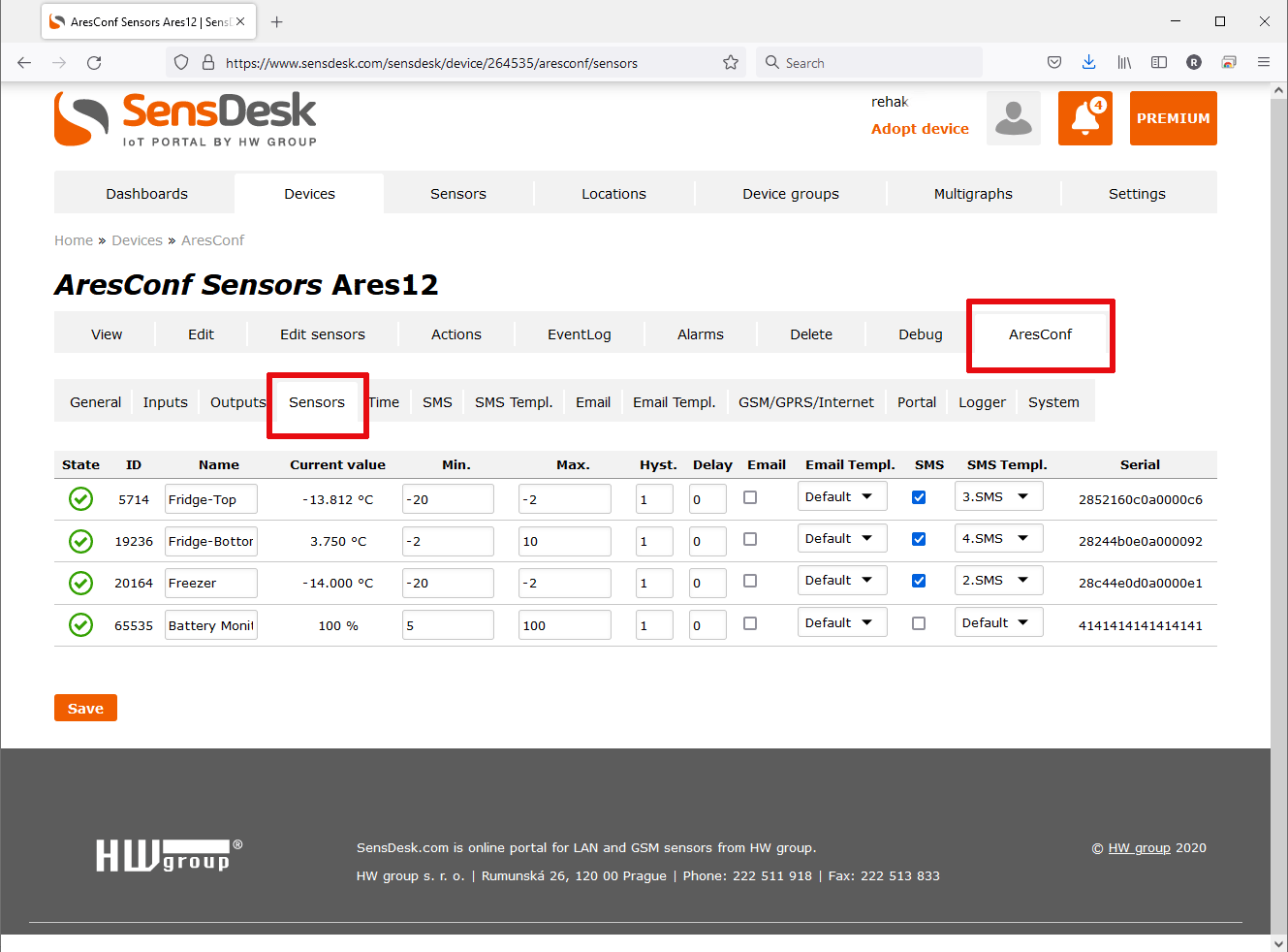Uncheck SMS checkbox for Freezer
1288x952 pixels.
919,581
